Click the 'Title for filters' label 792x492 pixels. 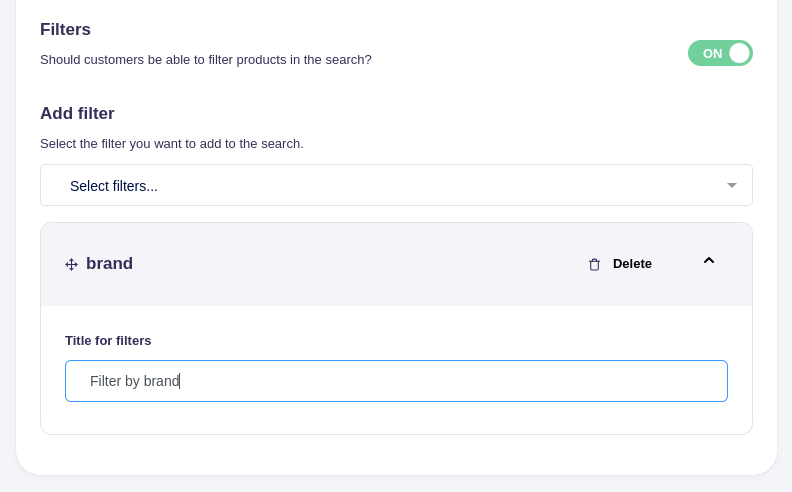[x=108, y=340]
